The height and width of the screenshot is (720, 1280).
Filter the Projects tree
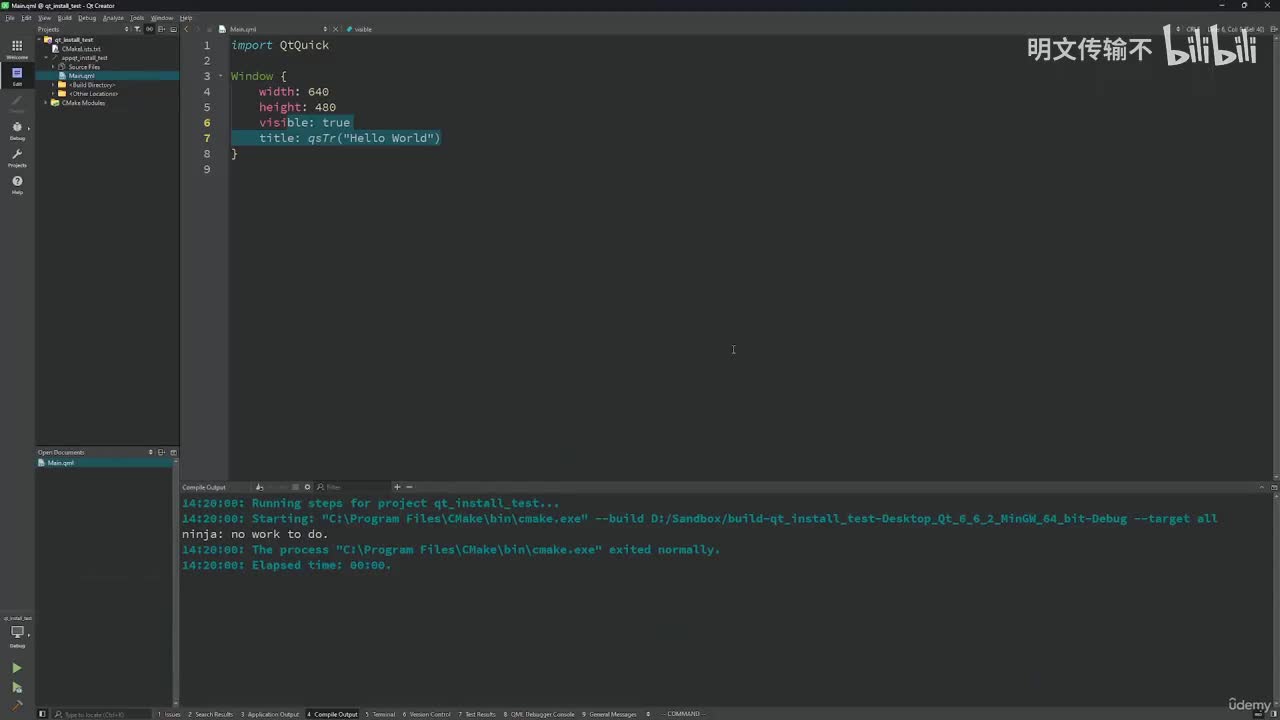pos(137,29)
